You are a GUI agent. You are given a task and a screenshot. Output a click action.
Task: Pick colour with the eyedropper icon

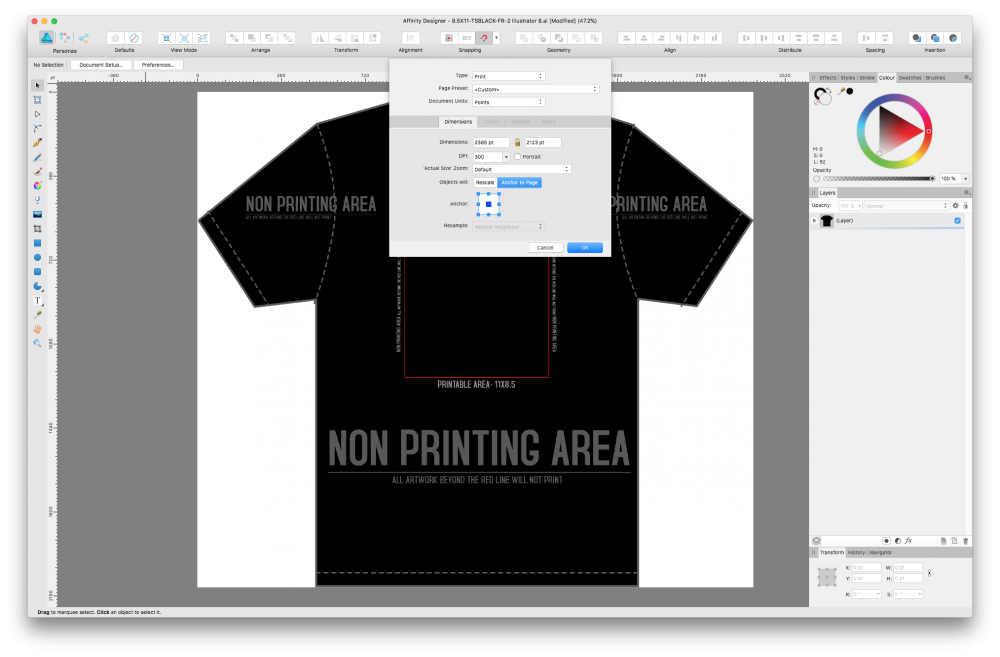841,91
